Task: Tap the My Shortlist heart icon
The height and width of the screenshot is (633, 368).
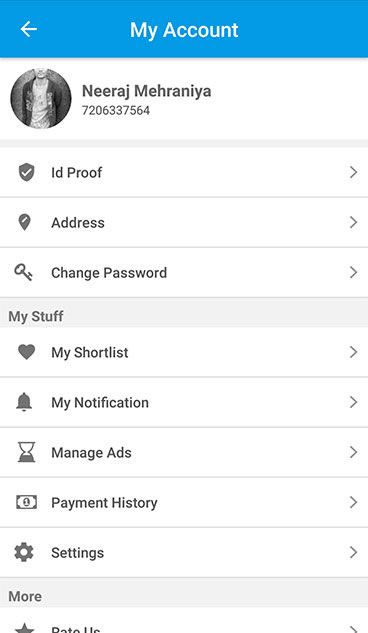Action: point(26,352)
